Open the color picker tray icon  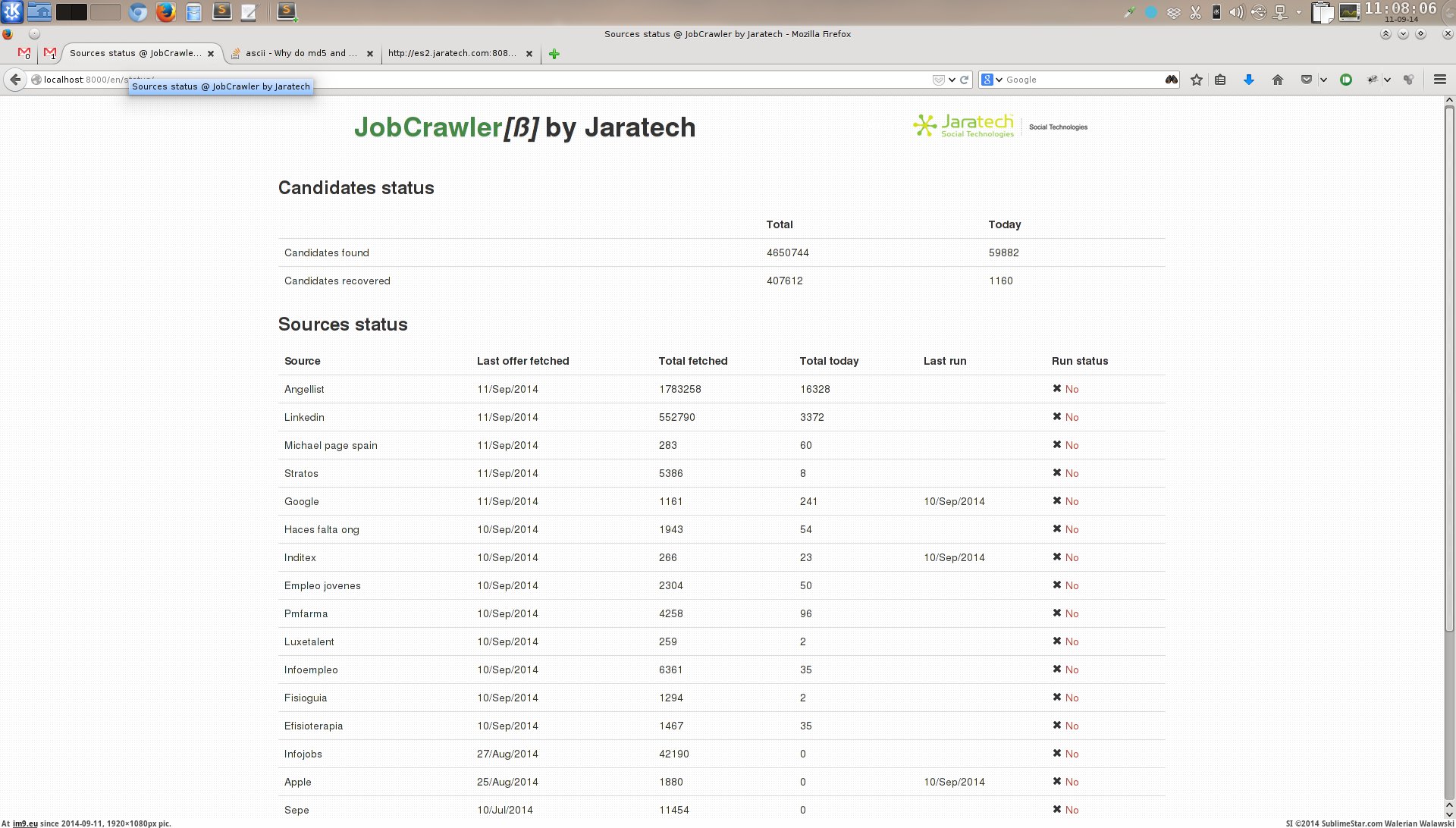[1129, 12]
